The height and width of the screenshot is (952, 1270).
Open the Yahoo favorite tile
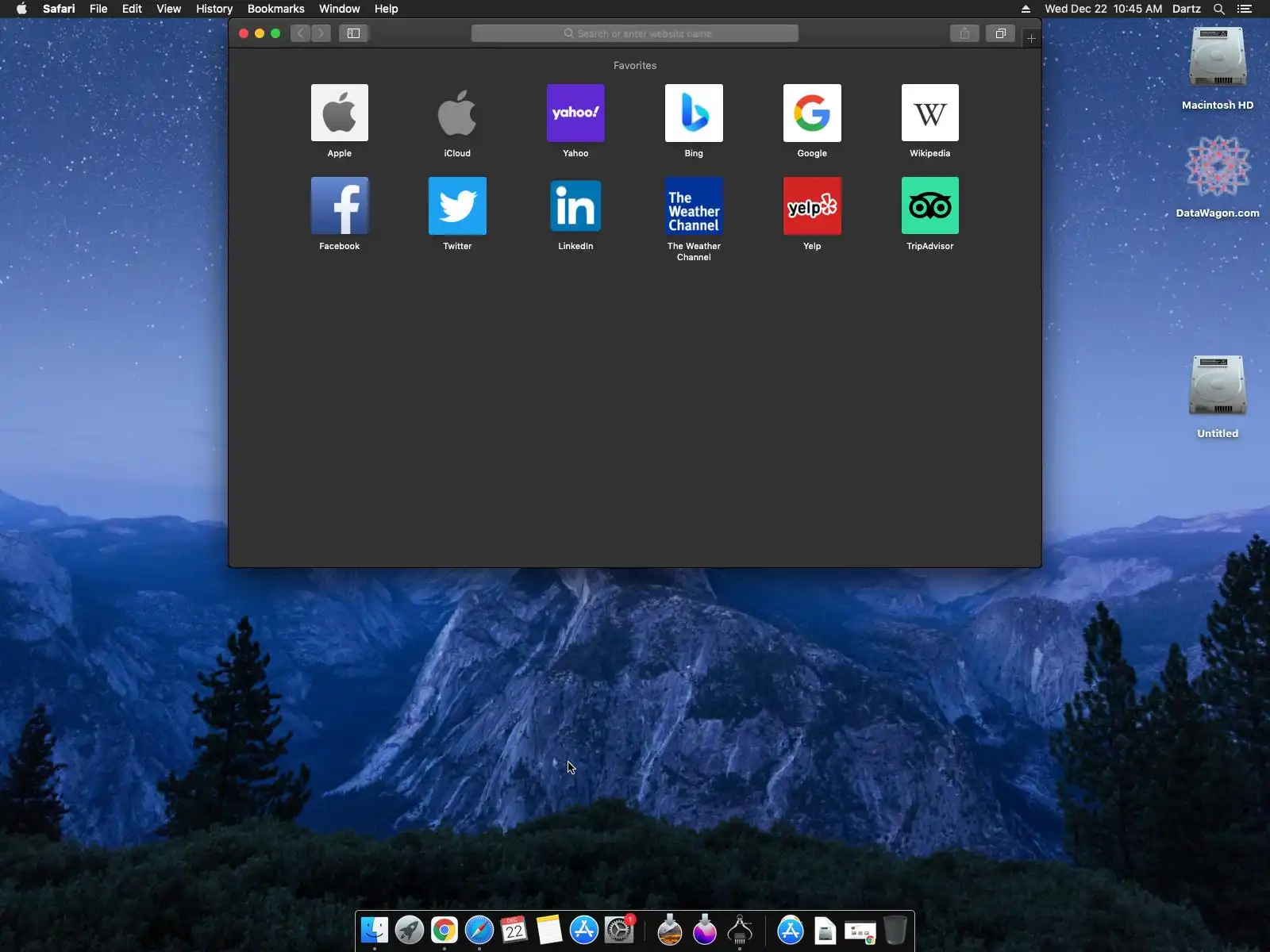coord(575,113)
